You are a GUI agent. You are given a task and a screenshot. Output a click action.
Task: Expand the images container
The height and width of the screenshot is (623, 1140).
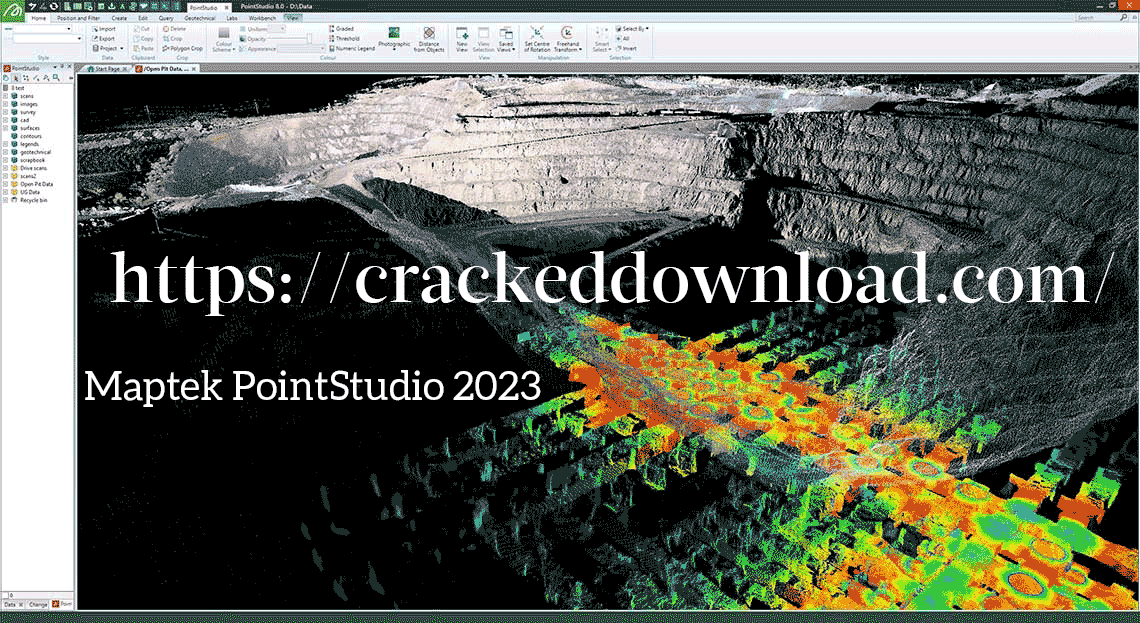(x=6, y=104)
